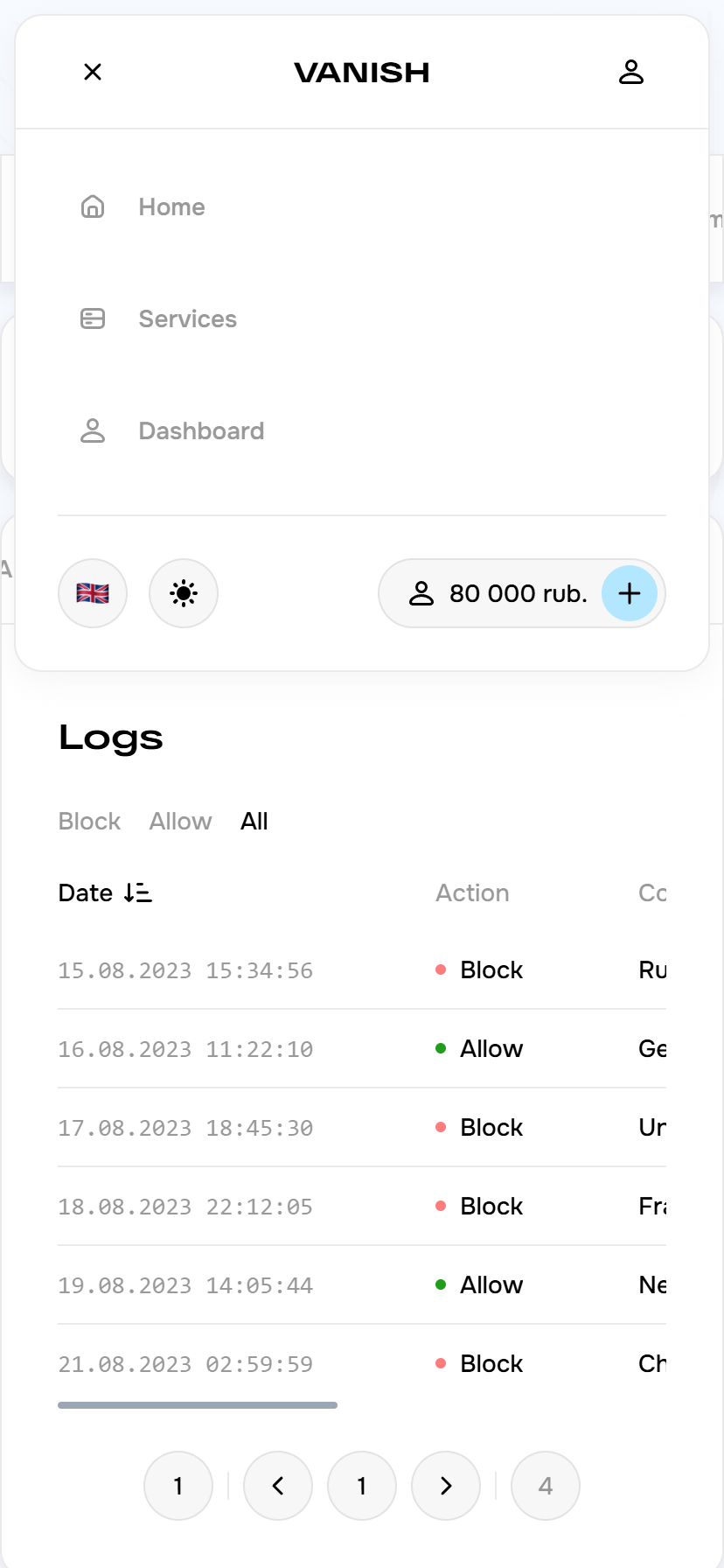Select the Services card icon
724x1568 pixels.
point(93,318)
